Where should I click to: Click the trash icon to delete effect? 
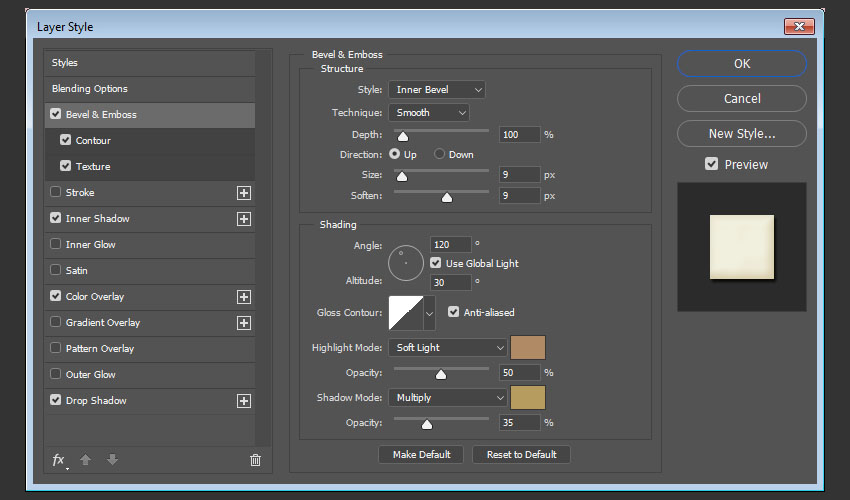(255, 460)
